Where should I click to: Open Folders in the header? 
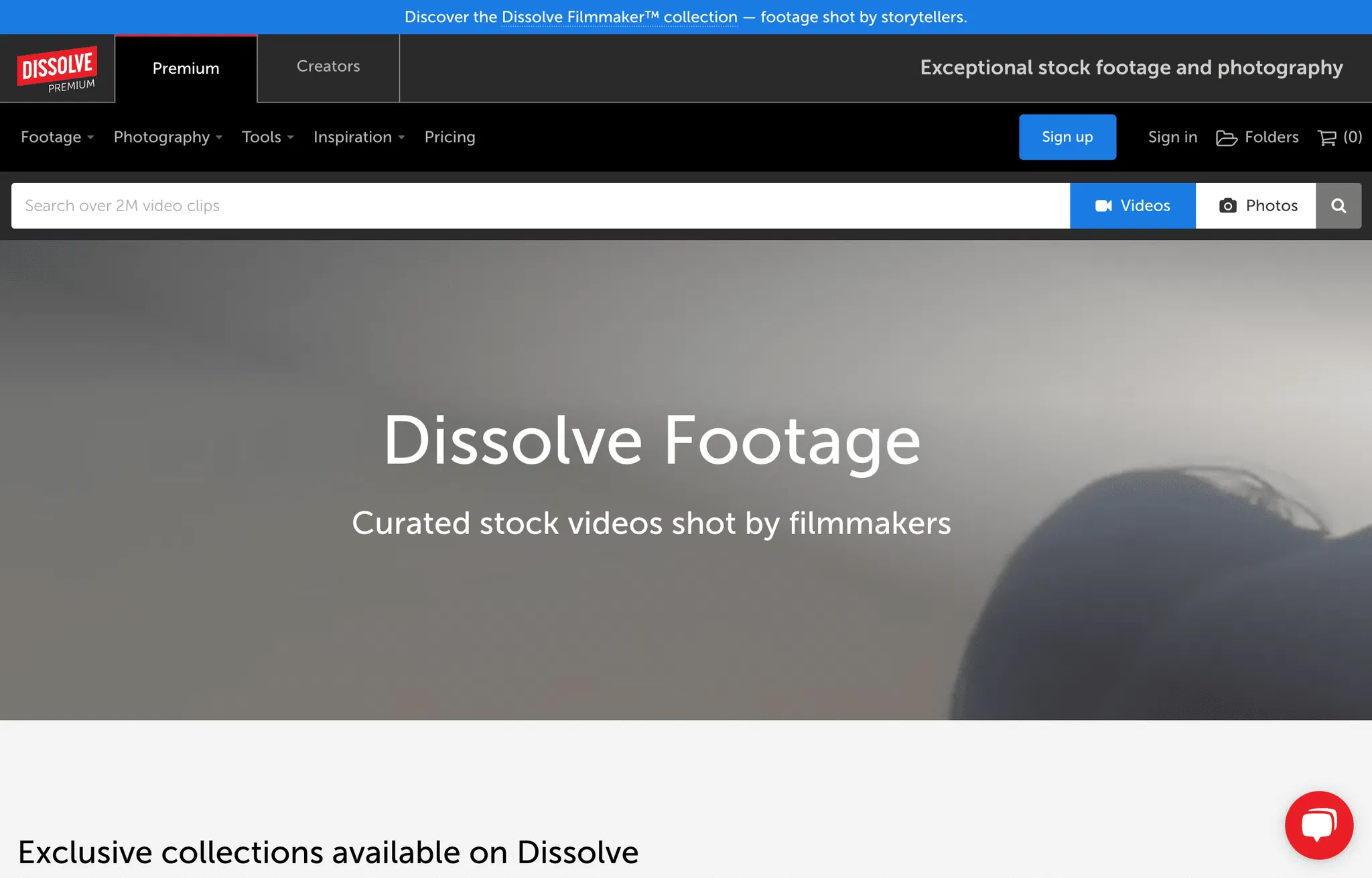1257,137
